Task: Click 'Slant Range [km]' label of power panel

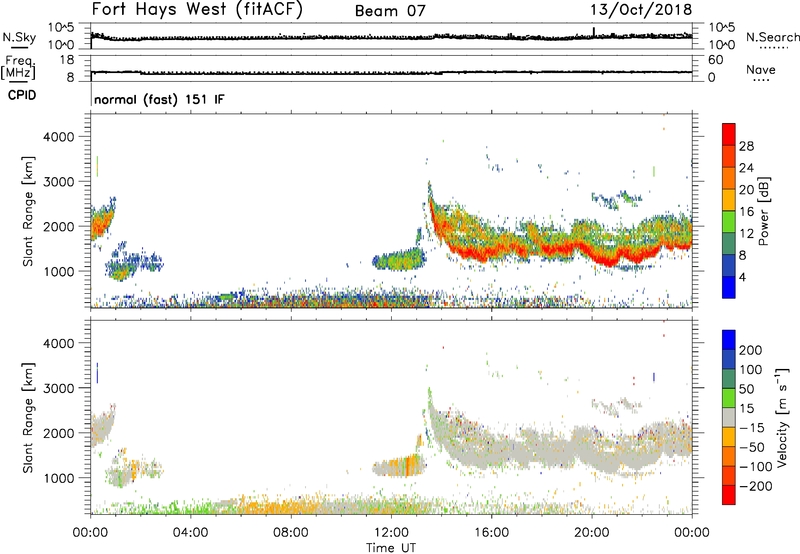Action: 27,211
